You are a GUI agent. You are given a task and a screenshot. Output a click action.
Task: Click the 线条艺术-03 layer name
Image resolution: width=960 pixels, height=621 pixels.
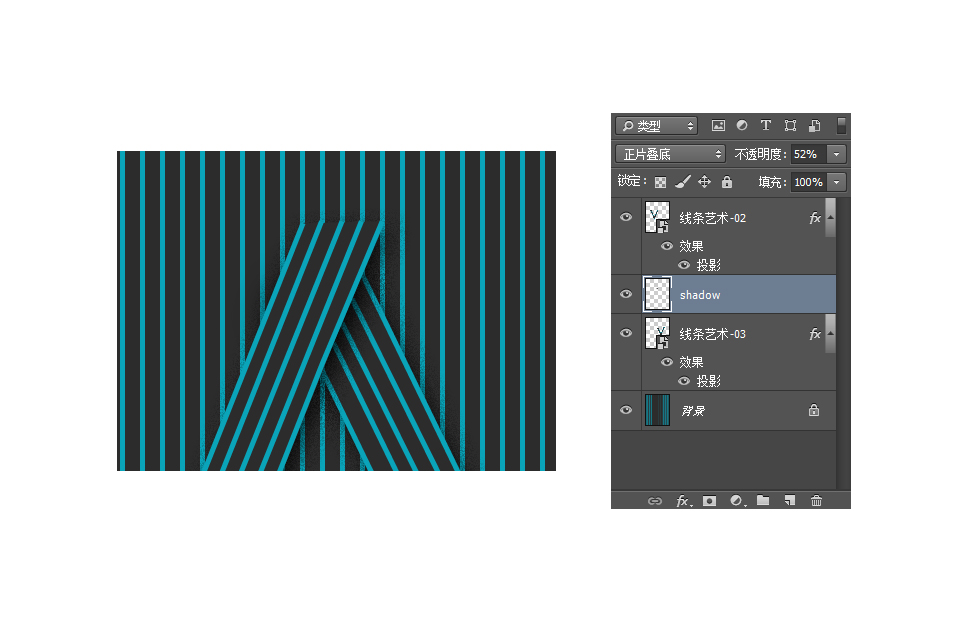[x=713, y=334]
